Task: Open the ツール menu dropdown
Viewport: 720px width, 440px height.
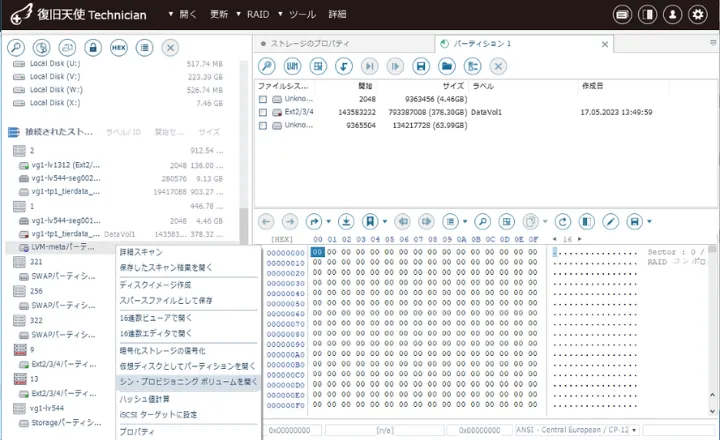Action: point(297,14)
